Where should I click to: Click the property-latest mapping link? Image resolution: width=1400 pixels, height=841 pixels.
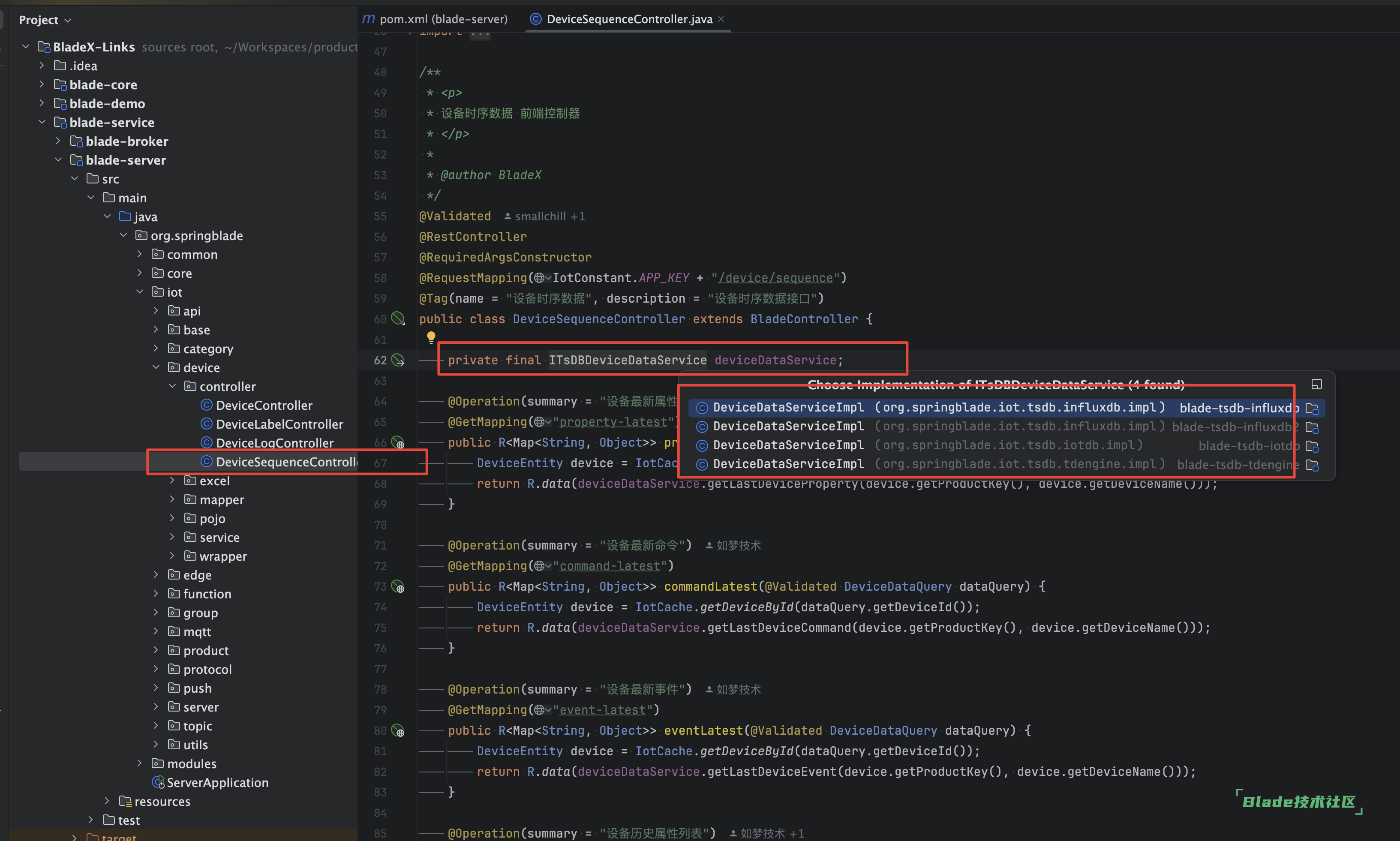click(x=613, y=422)
